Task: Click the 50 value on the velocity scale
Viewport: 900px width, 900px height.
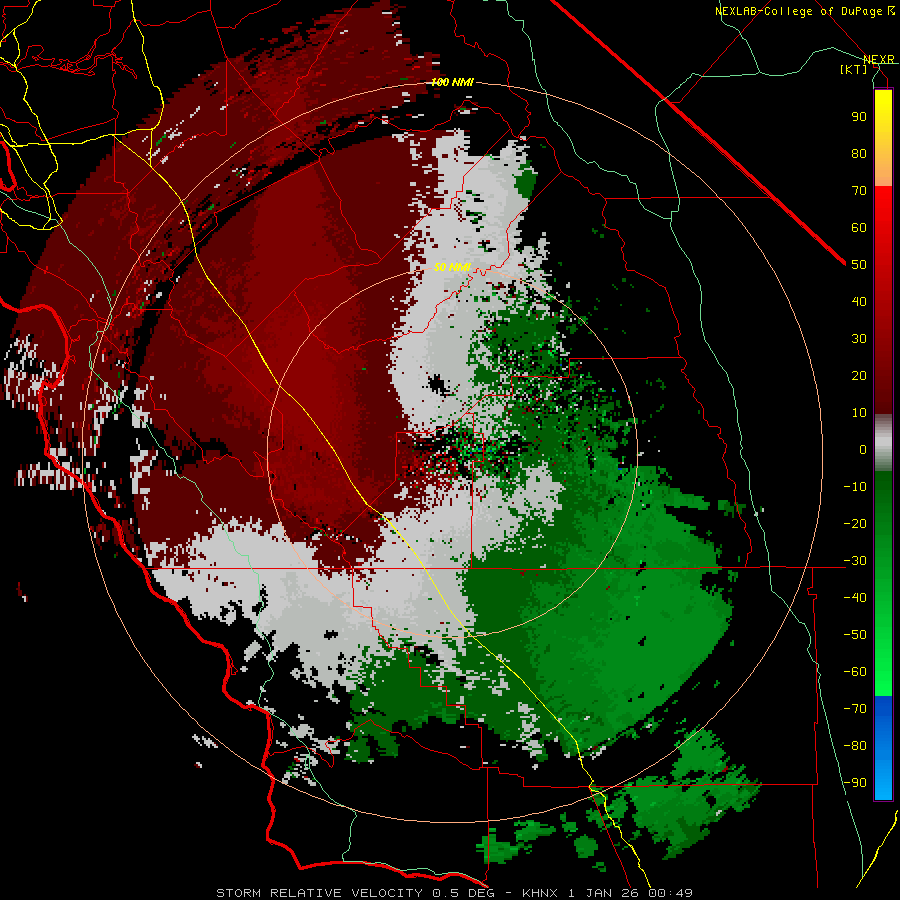Action: click(x=859, y=265)
